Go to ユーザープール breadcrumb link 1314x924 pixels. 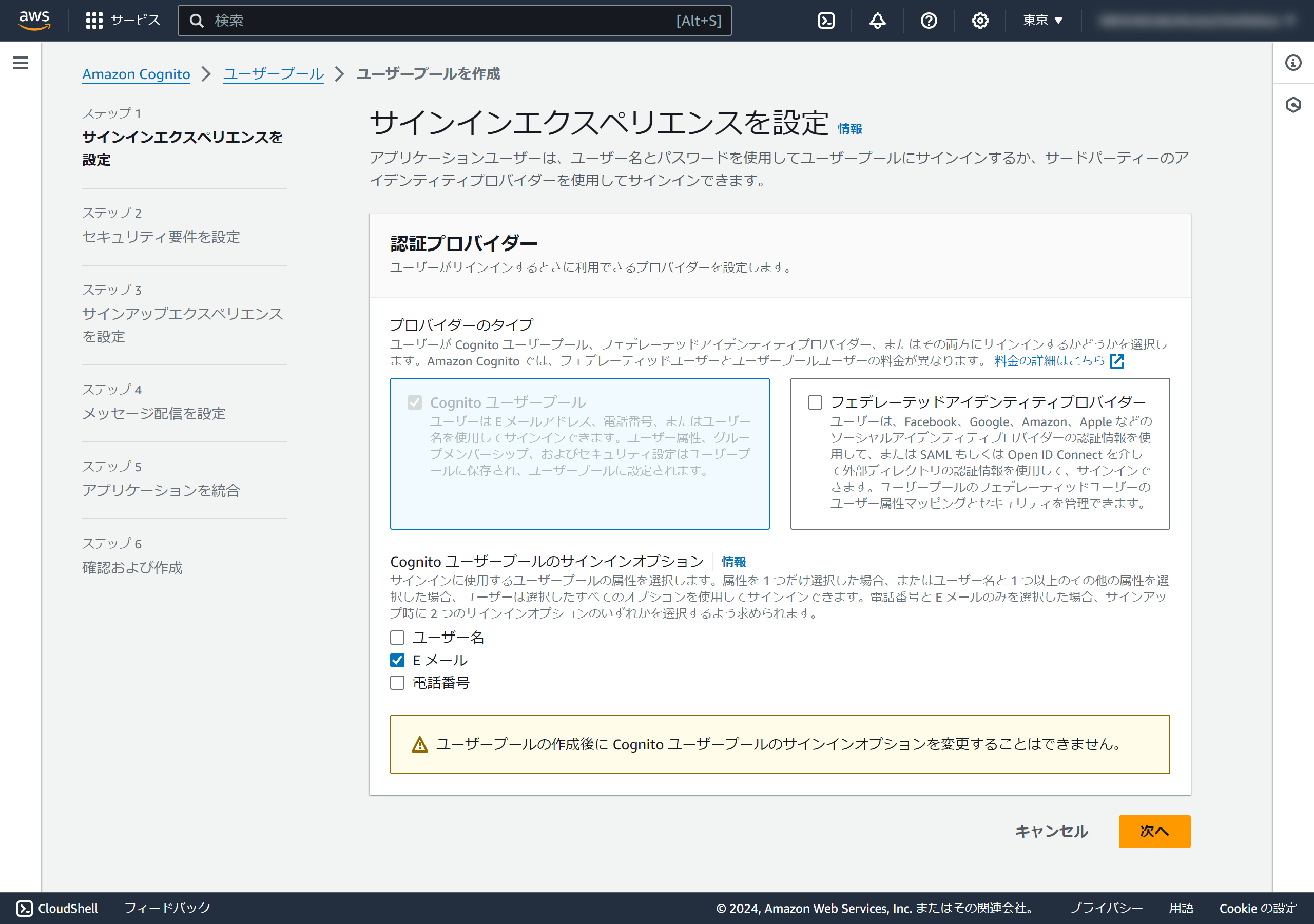(273, 74)
